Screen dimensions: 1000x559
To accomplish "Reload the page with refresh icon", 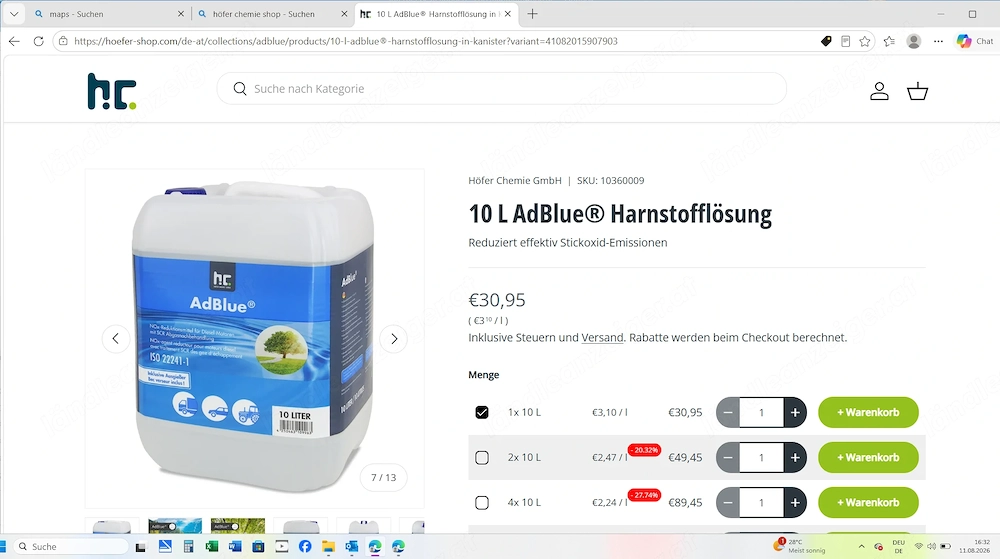I will pyautogui.click(x=38, y=41).
